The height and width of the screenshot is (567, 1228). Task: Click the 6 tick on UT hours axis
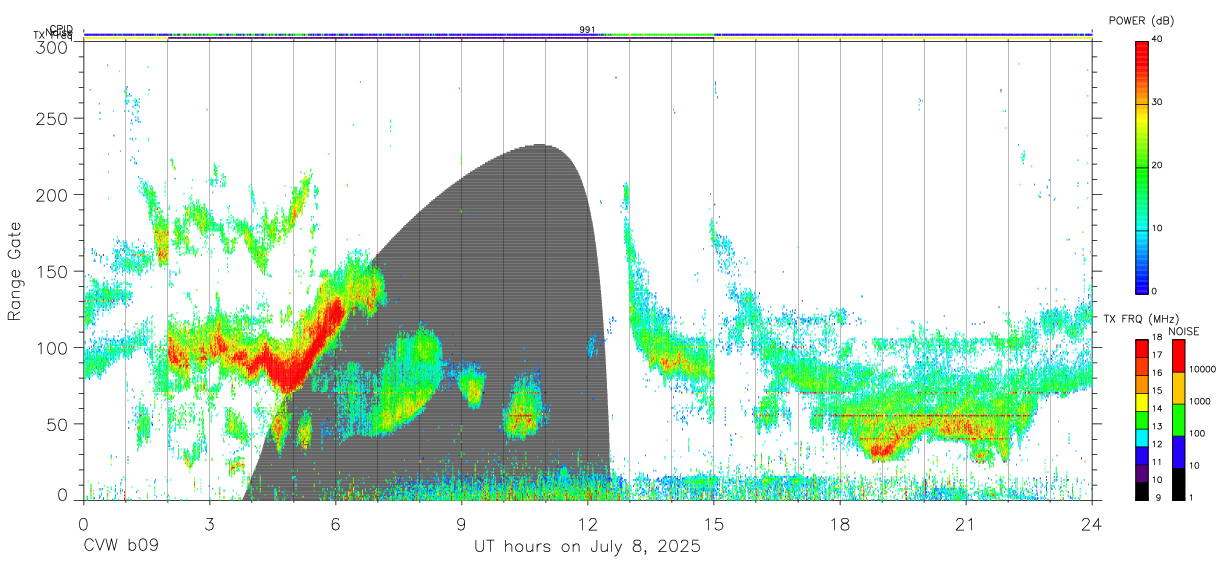point(335,523)
